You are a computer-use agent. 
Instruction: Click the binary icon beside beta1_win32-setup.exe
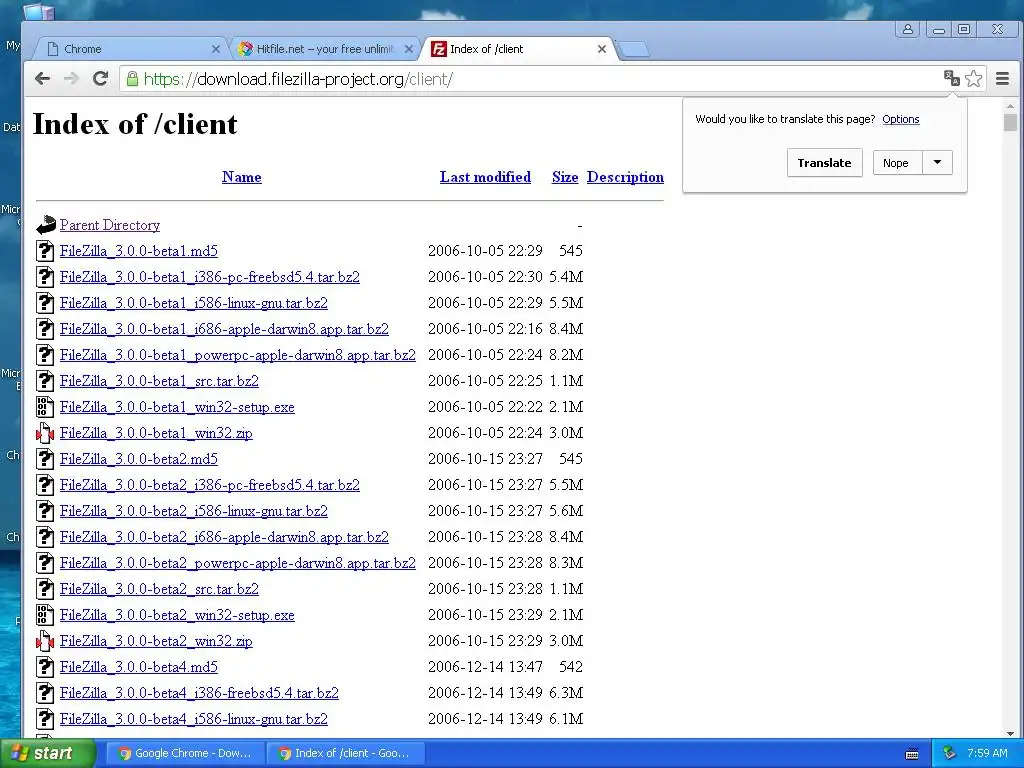pyautogui.click(x=44, y=407)
